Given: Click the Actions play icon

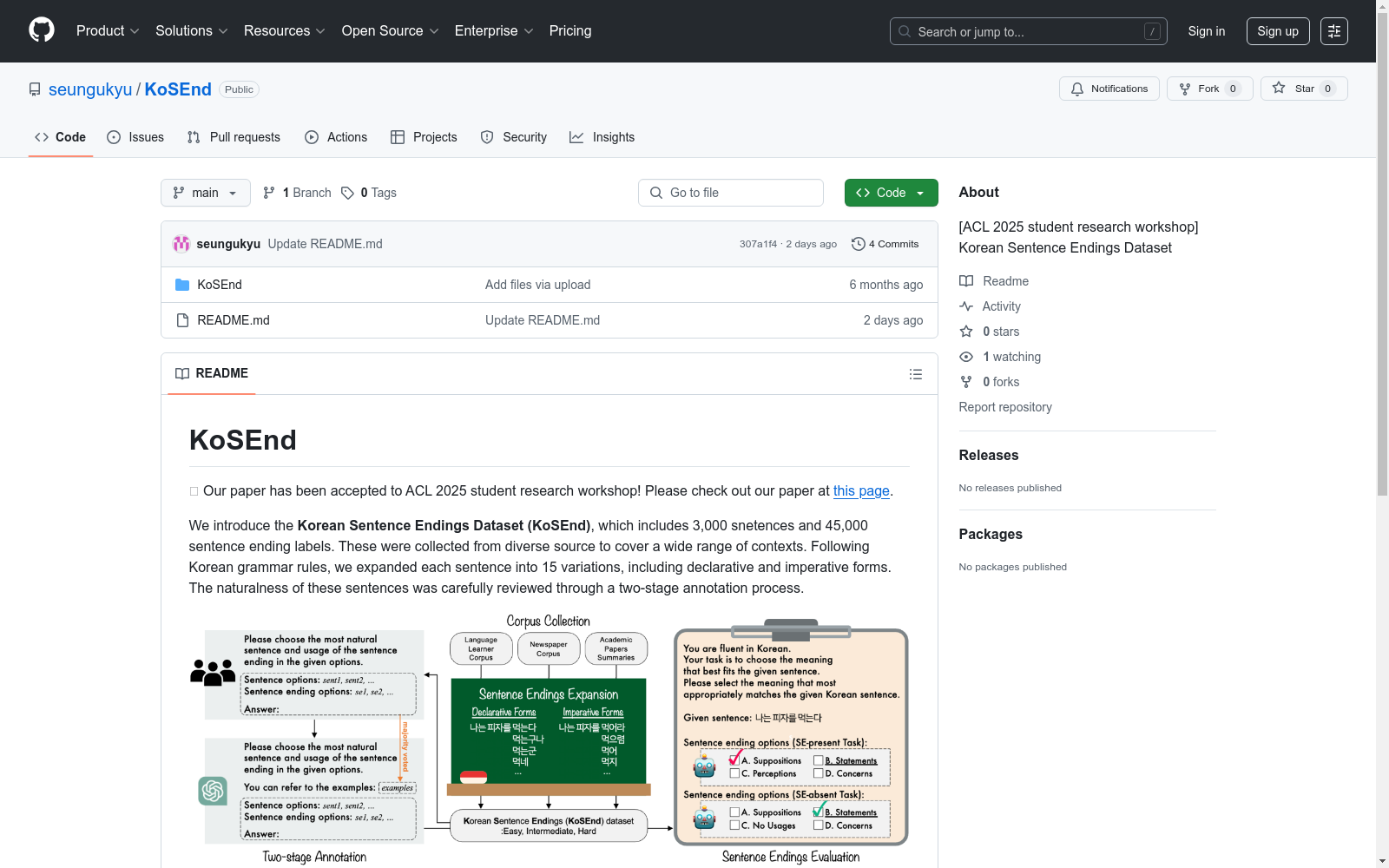Looking at the screenshot, I should (x=312, y=137).
